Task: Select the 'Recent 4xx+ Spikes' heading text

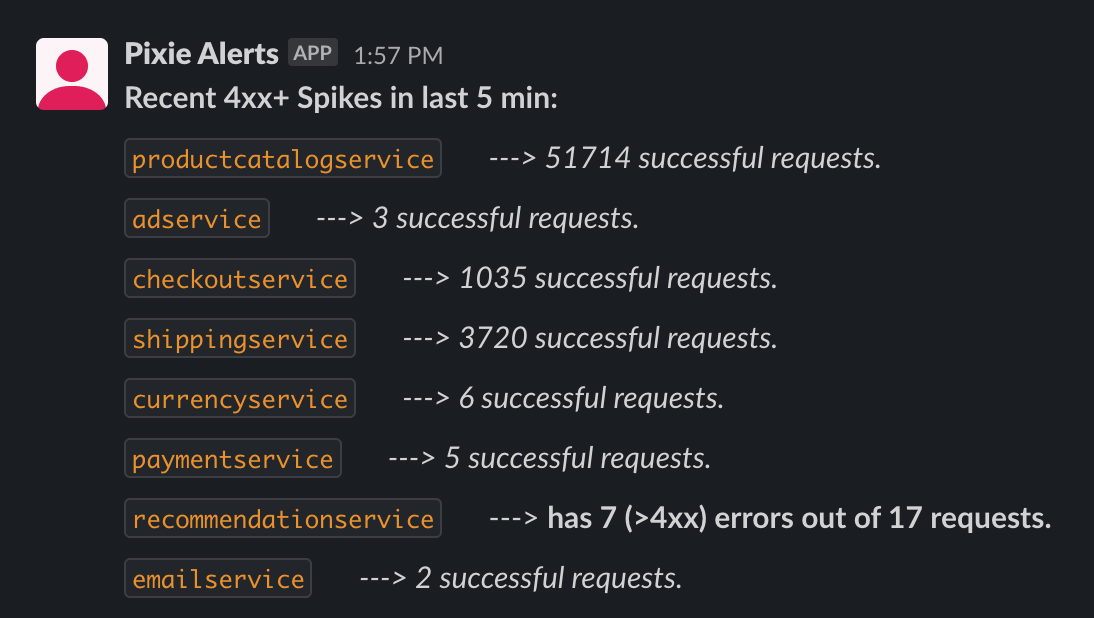Action: pyautogui.click(x=338, y=98)
